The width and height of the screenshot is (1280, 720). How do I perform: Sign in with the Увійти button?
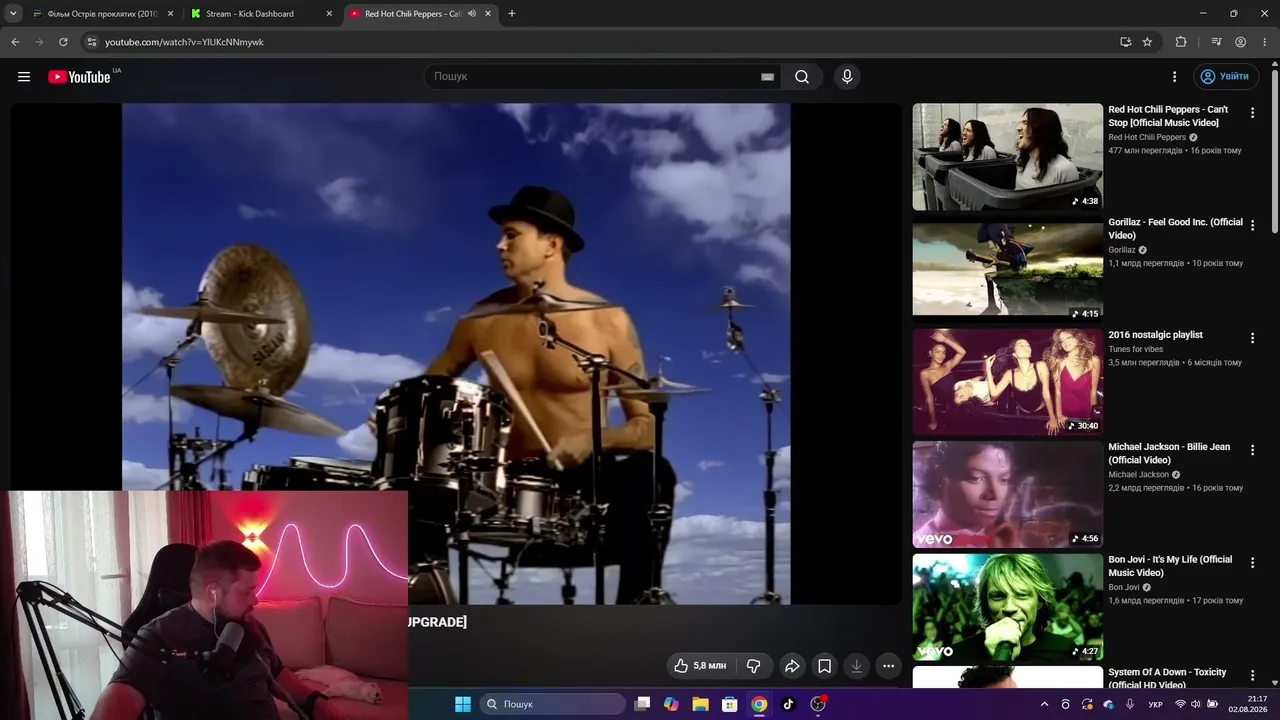click(x=1226, y=77)
